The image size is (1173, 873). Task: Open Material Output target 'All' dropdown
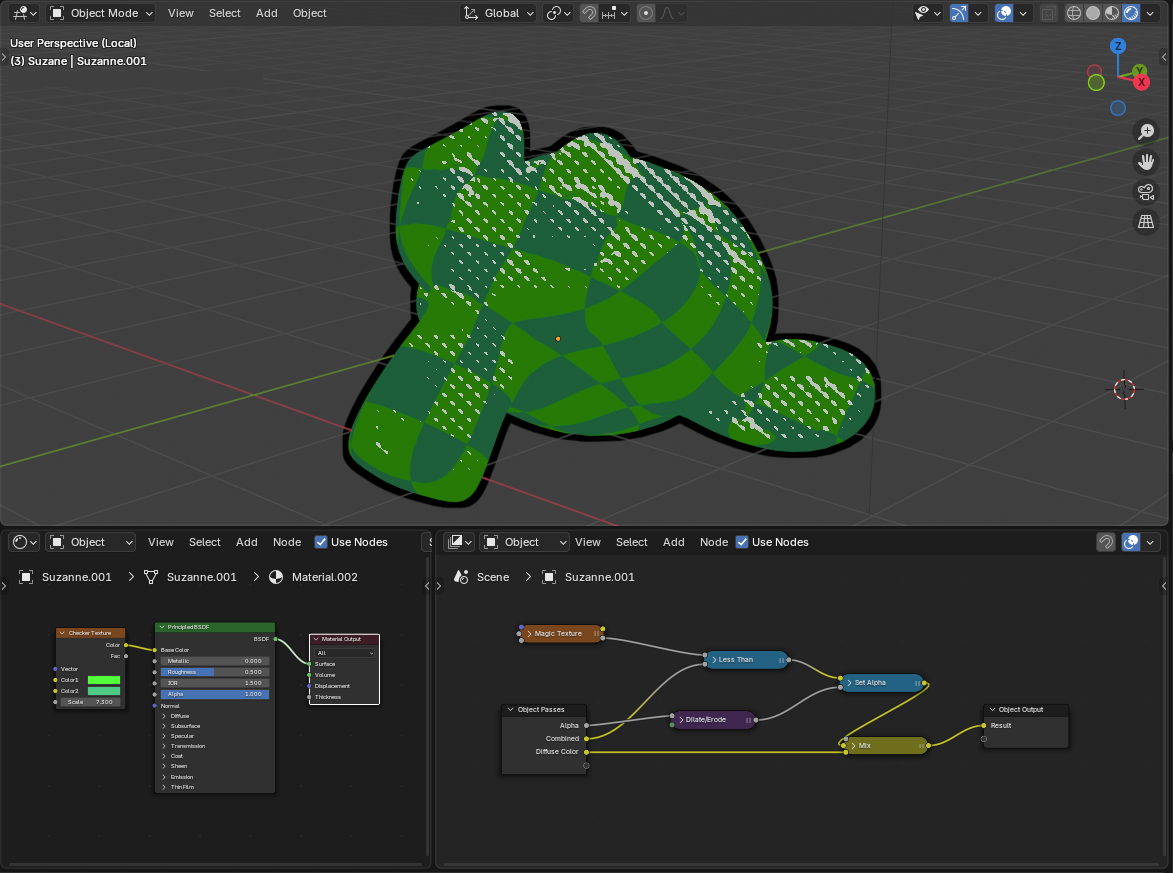[x=345, y=653]
